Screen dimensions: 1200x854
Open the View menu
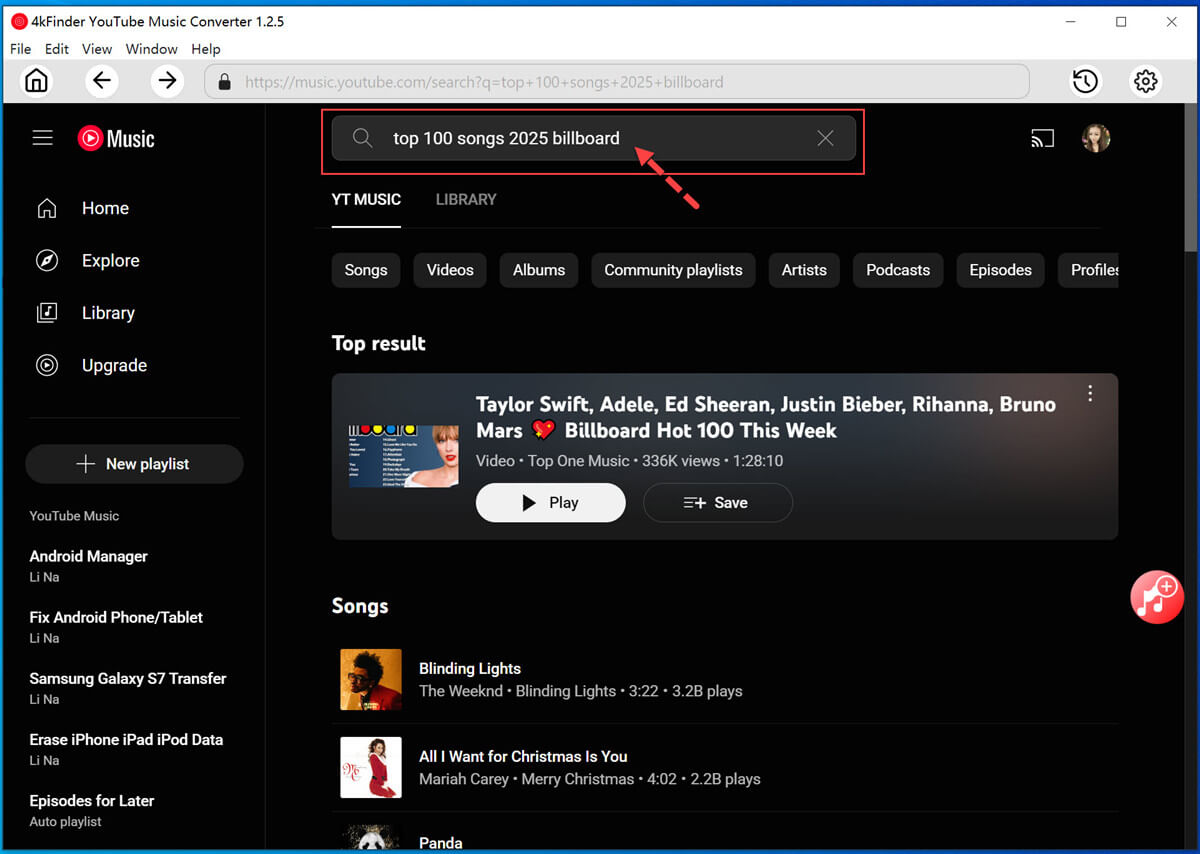click(97, 49)
